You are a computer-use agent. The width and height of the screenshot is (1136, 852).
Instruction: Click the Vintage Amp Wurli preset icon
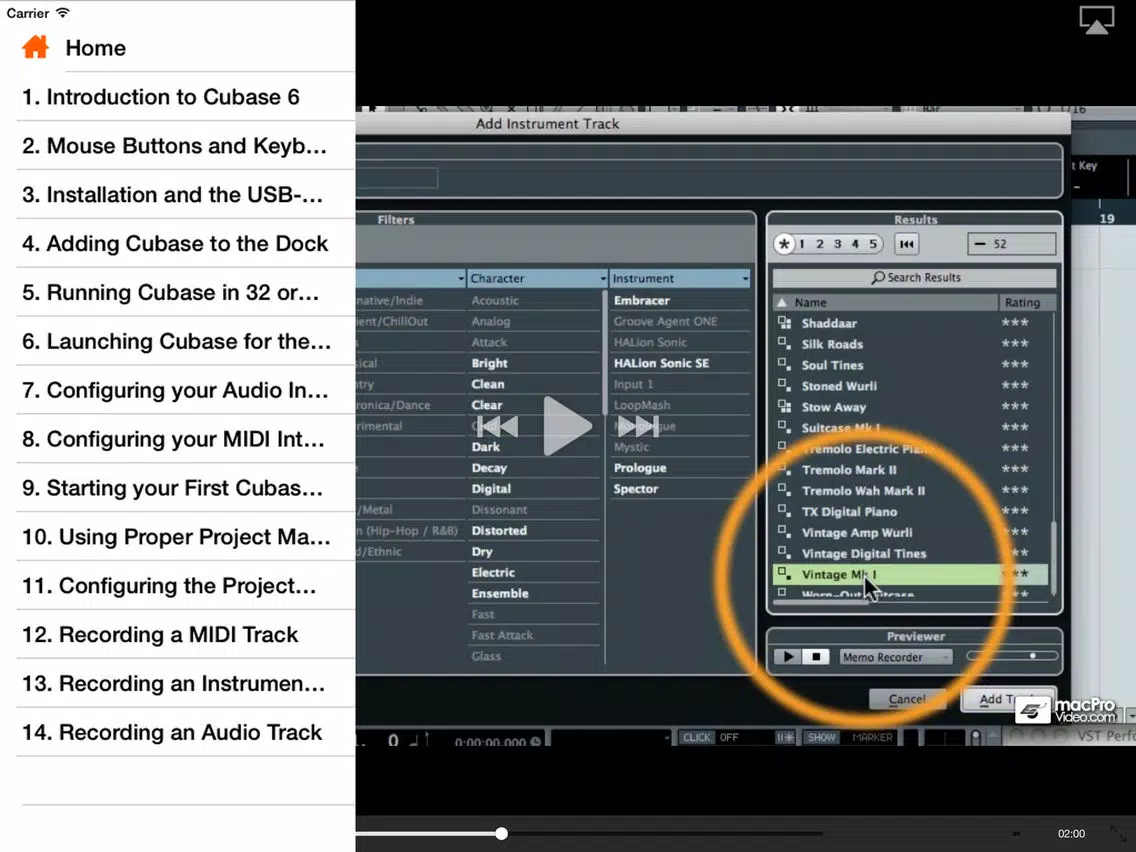click(x=784, y=532)
